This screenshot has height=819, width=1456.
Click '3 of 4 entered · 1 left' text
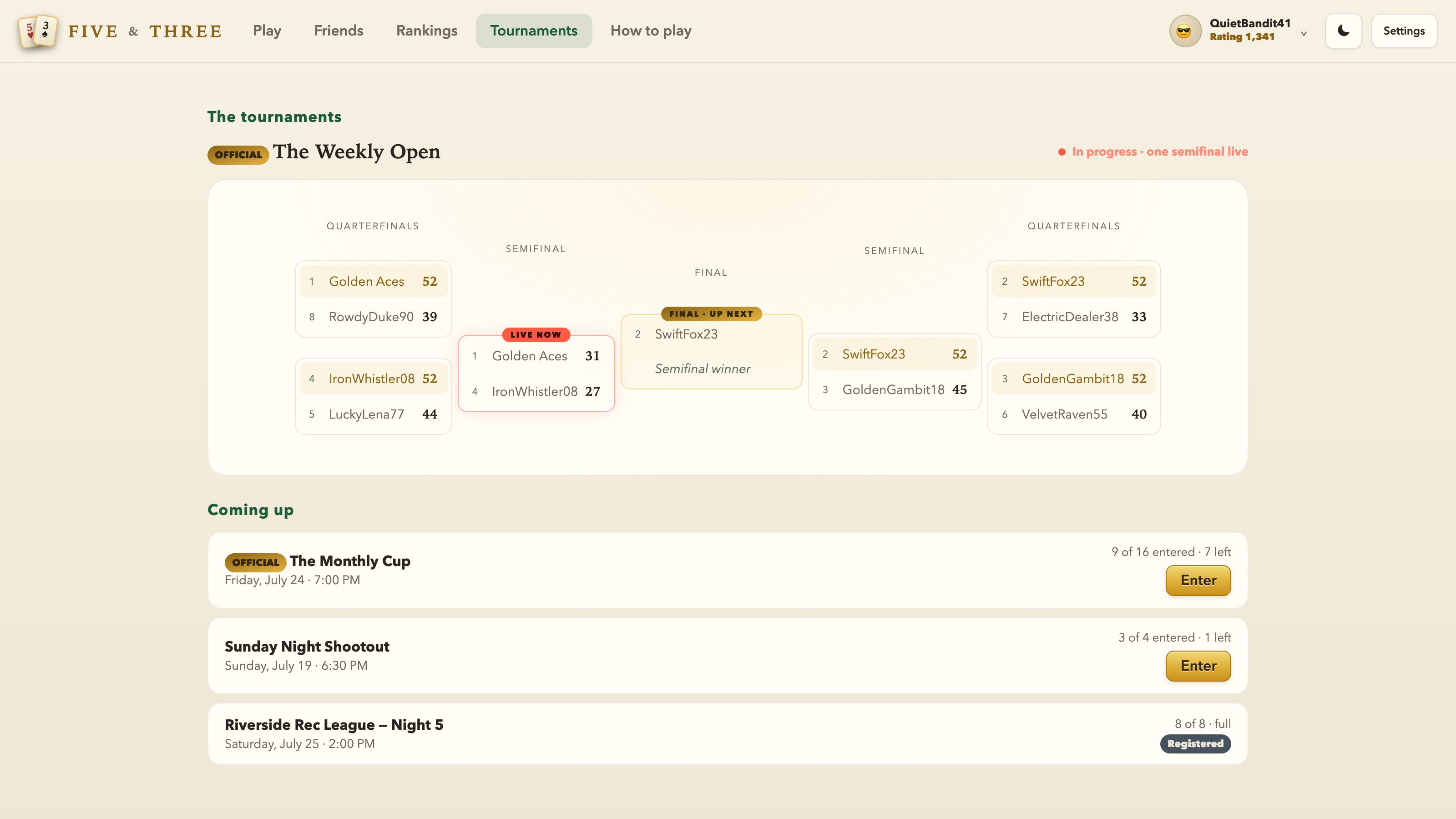click(1174, 637)
